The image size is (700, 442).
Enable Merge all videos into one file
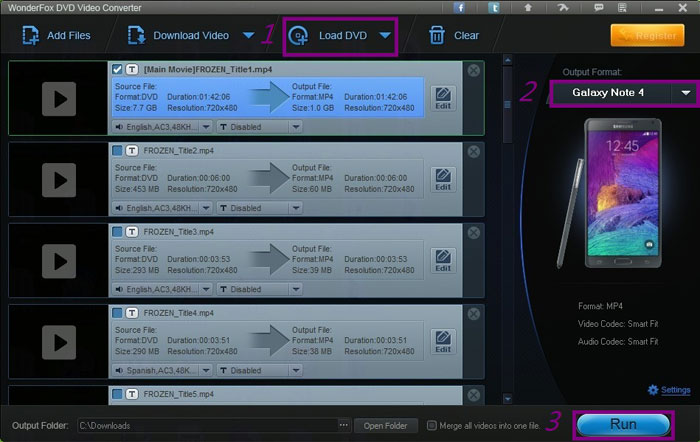pos(431,425)
